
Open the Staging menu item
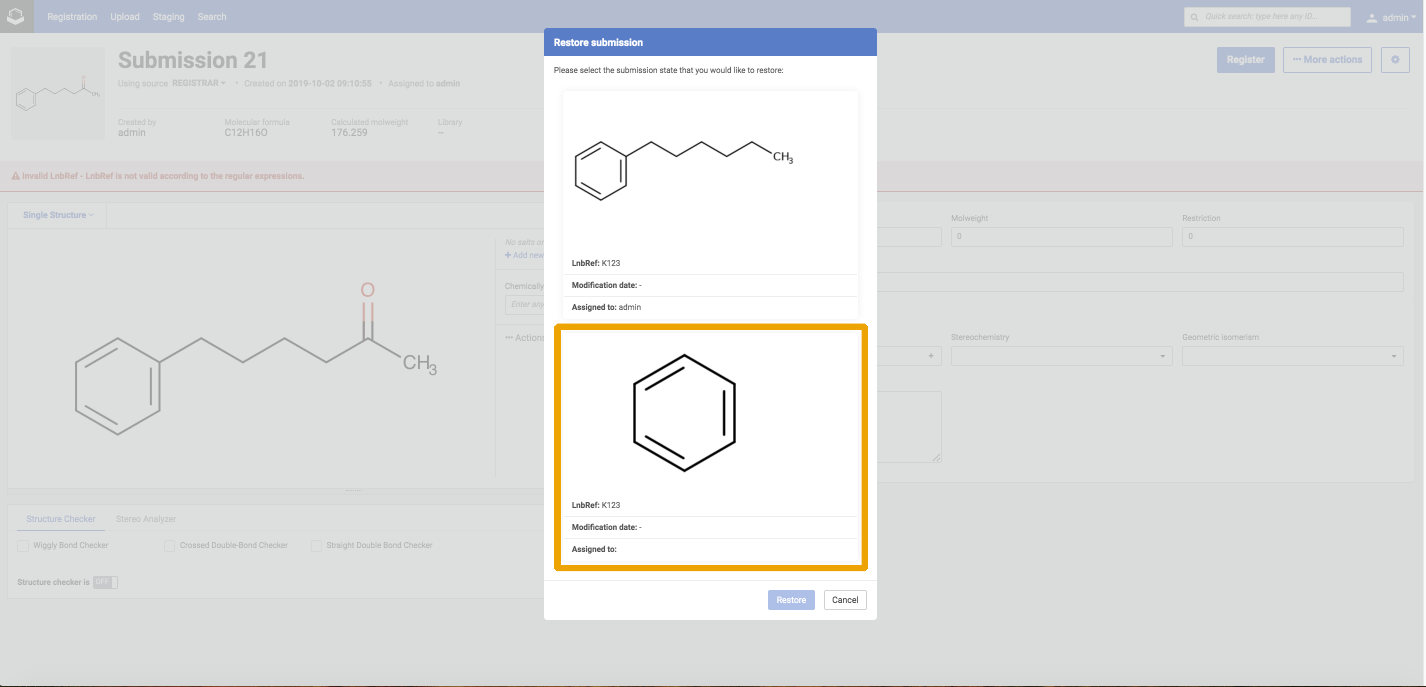pyautogui.click(x=168, y=17)
